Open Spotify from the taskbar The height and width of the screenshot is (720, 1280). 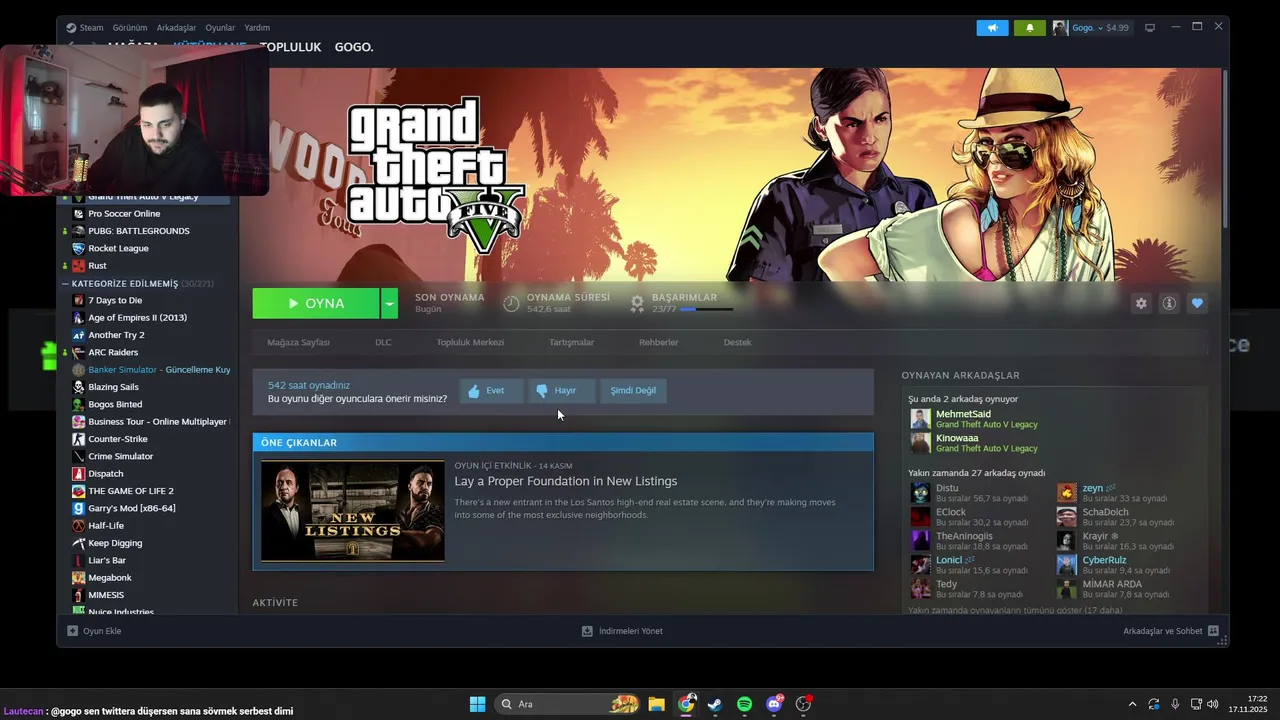point(744,704)
